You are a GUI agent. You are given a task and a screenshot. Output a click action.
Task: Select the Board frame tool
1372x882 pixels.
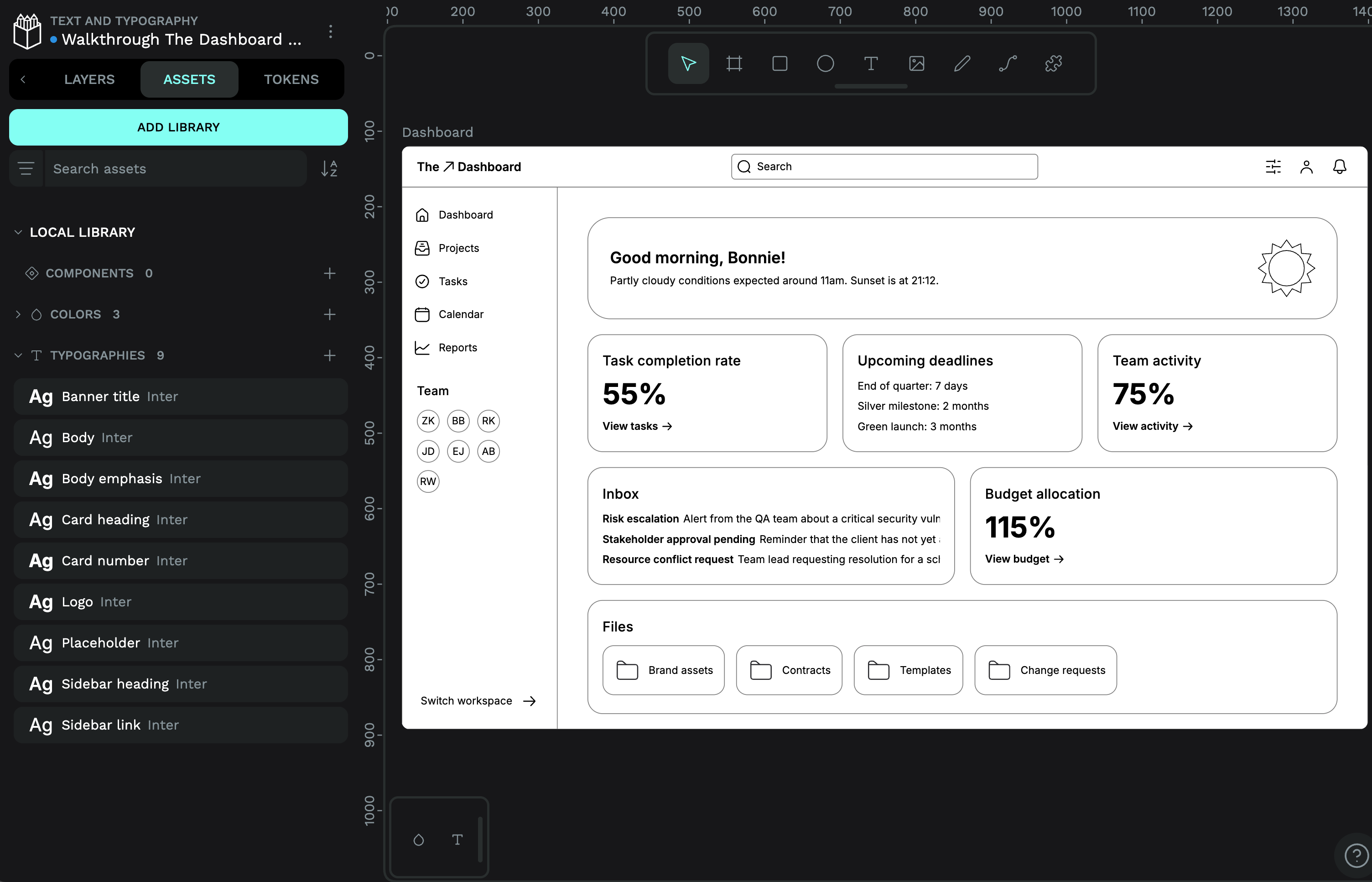click(734, 63)
